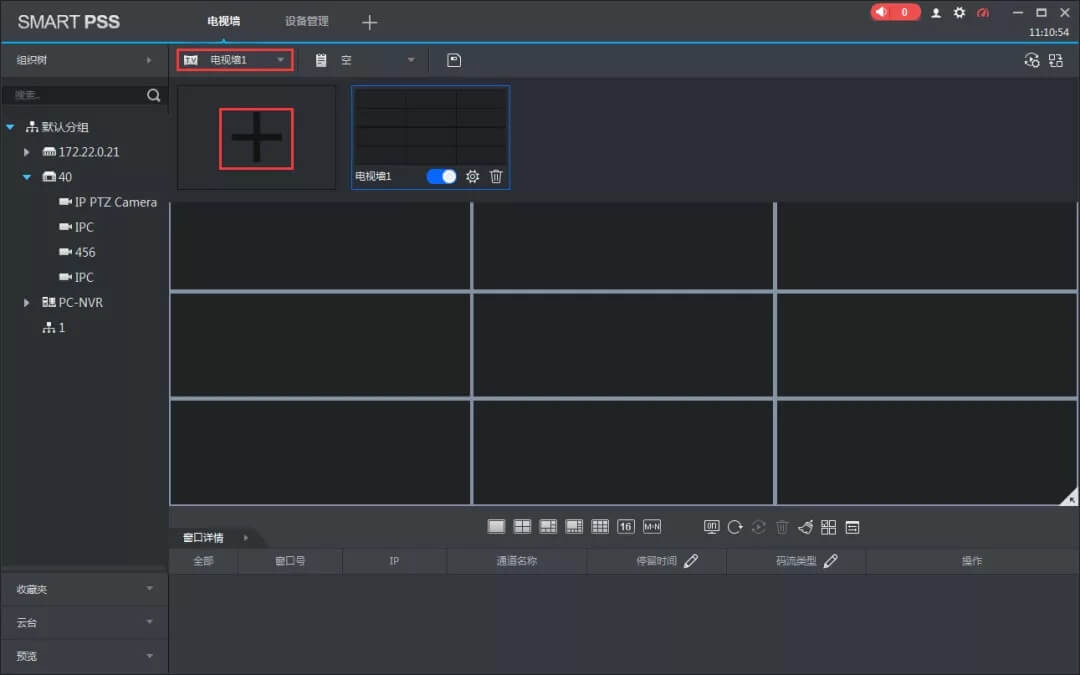Open a new tab with plus button

tap(369, 22)
